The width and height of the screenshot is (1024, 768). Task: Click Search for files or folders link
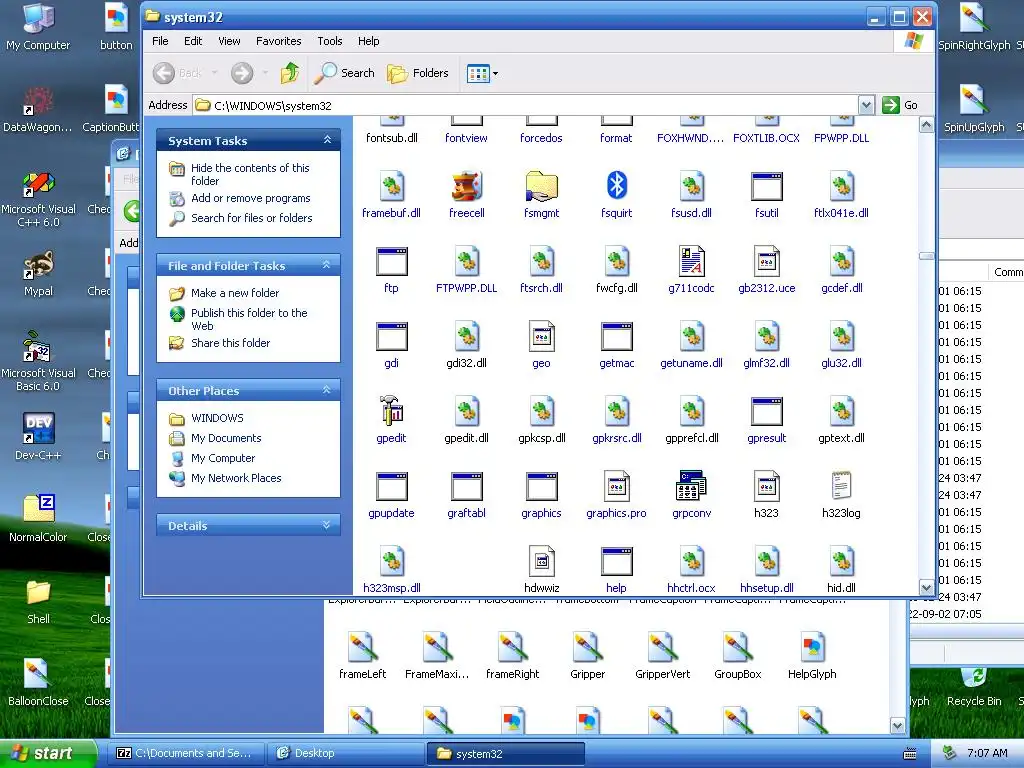pos(251,218)
